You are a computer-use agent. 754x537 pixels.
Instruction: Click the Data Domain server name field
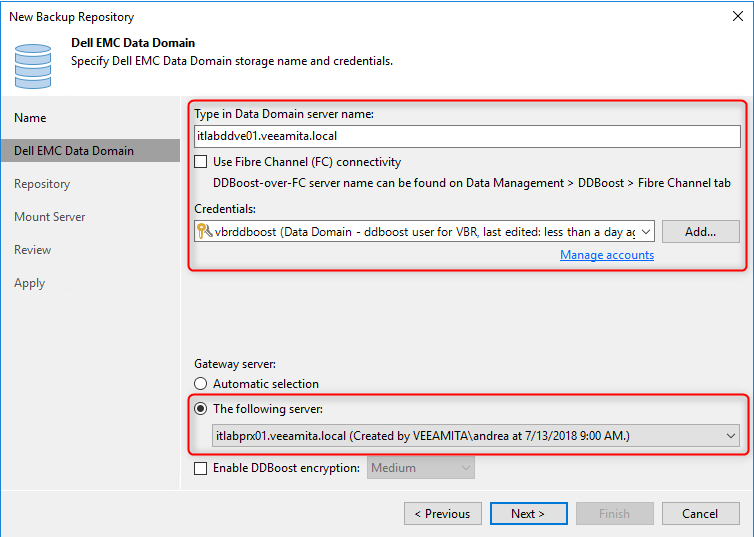(x=467, y=136)
